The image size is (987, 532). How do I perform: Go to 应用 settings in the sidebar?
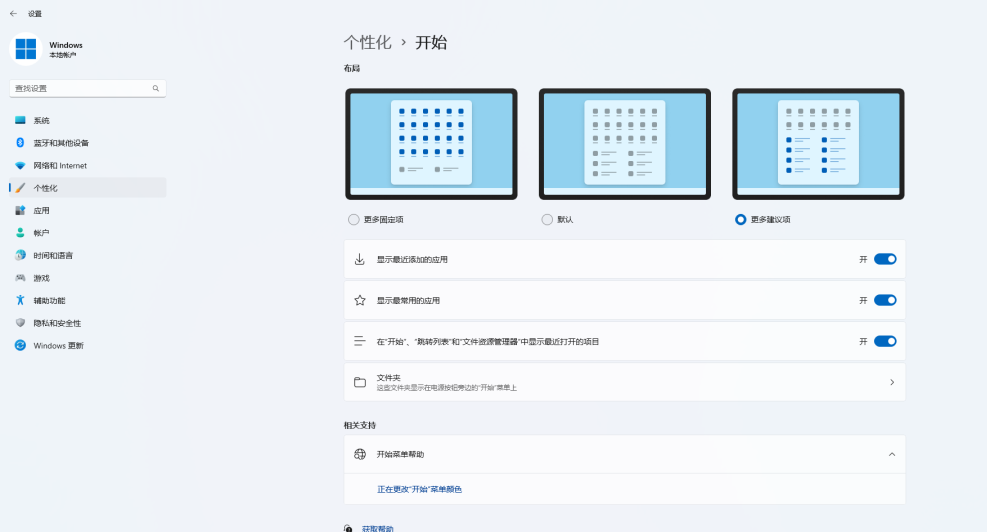coord(88,210)
